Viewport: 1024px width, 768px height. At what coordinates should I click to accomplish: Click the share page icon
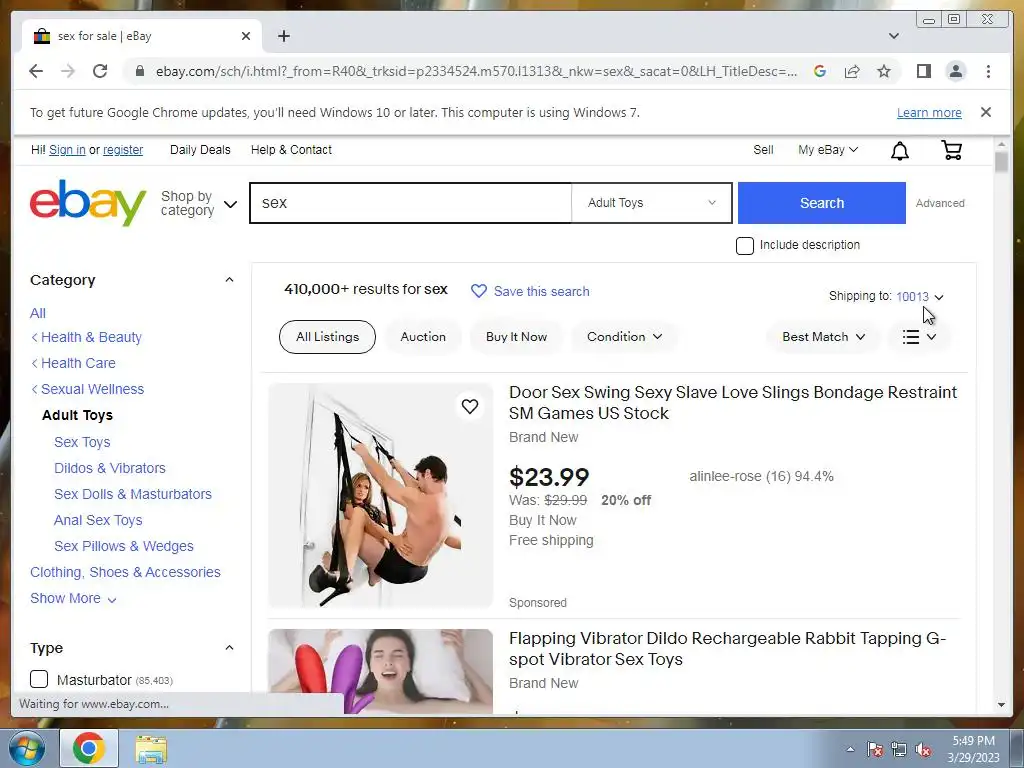[852, 71]
